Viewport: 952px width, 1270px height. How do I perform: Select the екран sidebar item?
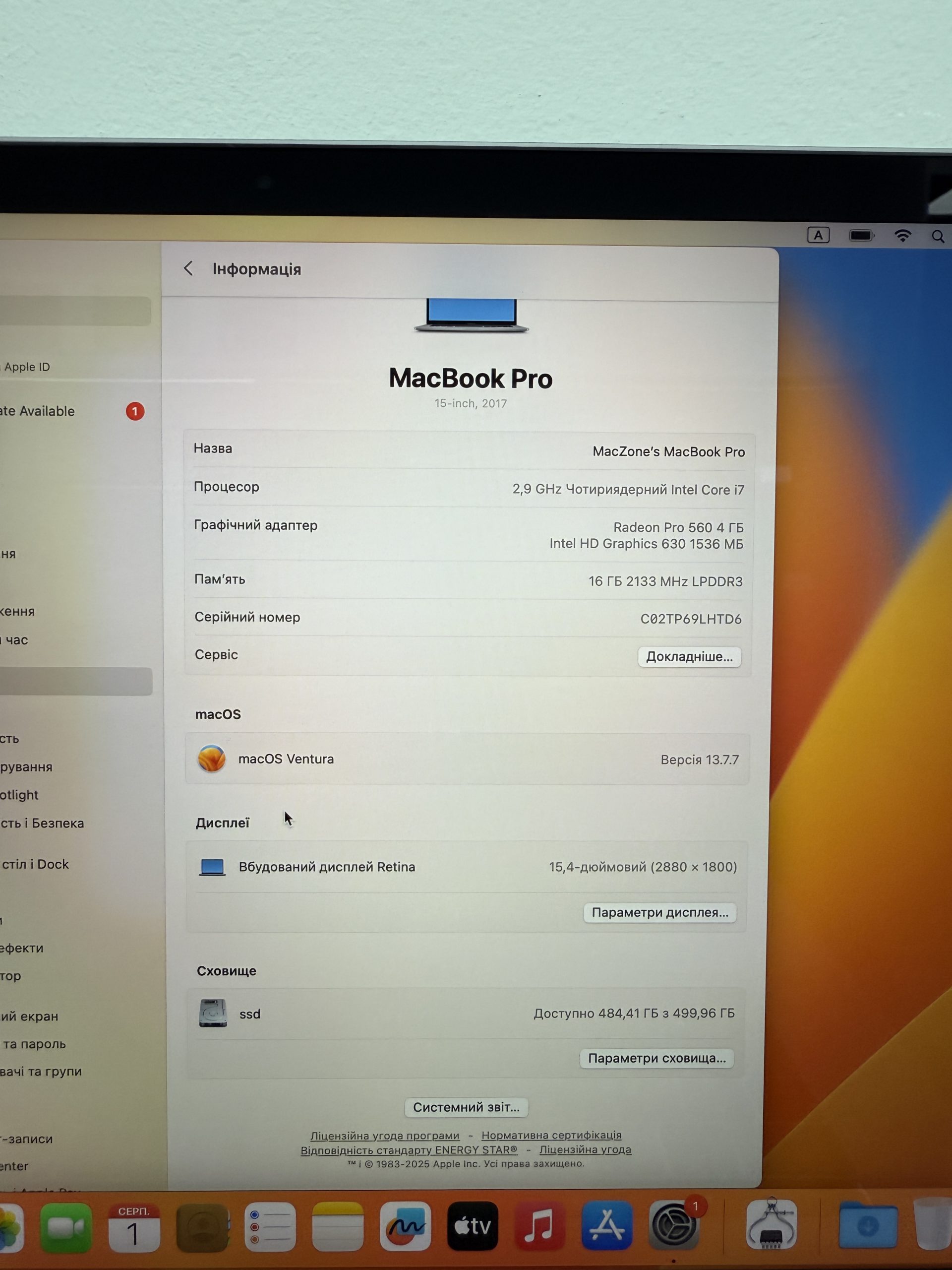[29, 1016]
